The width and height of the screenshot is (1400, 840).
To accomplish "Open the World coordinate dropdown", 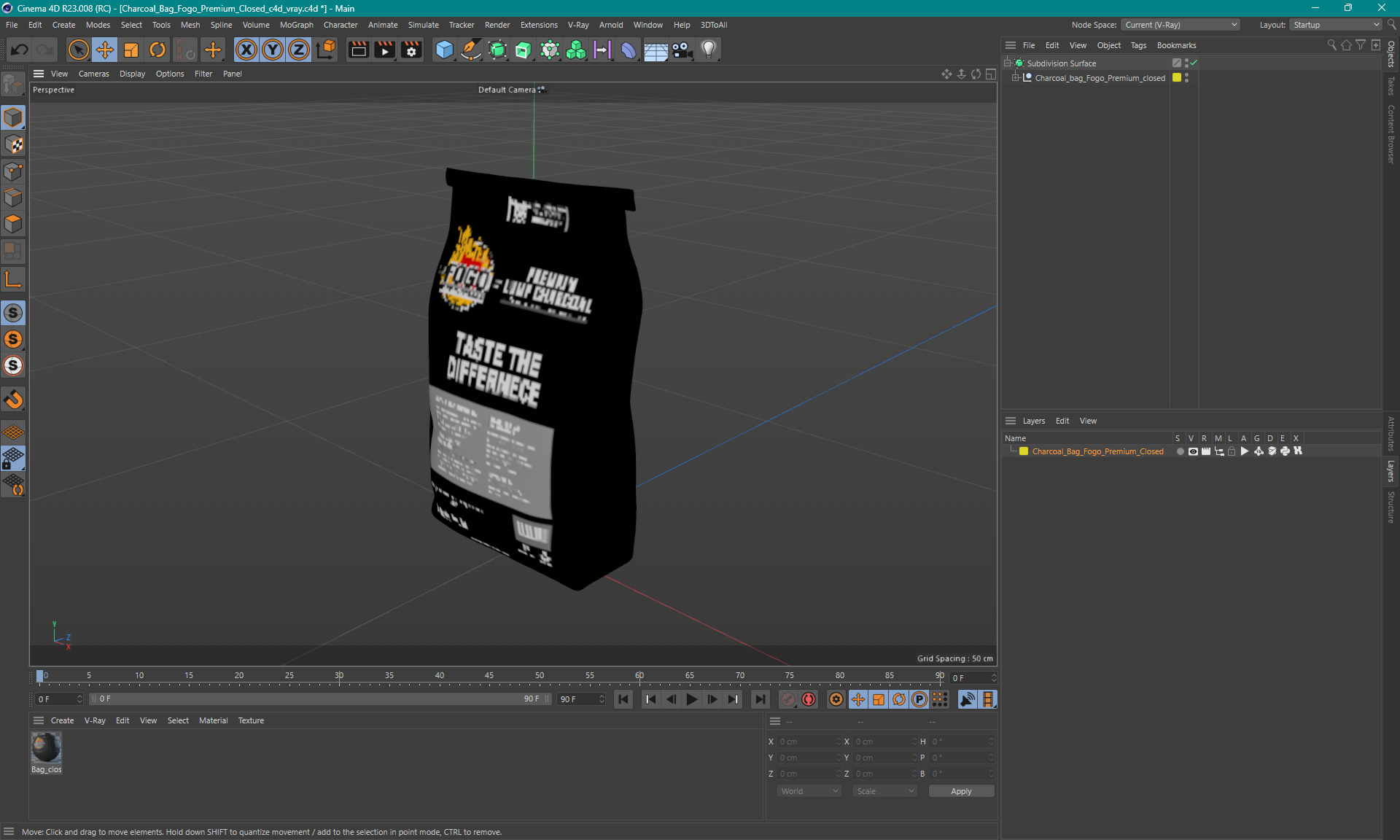I will click(809, 791).
